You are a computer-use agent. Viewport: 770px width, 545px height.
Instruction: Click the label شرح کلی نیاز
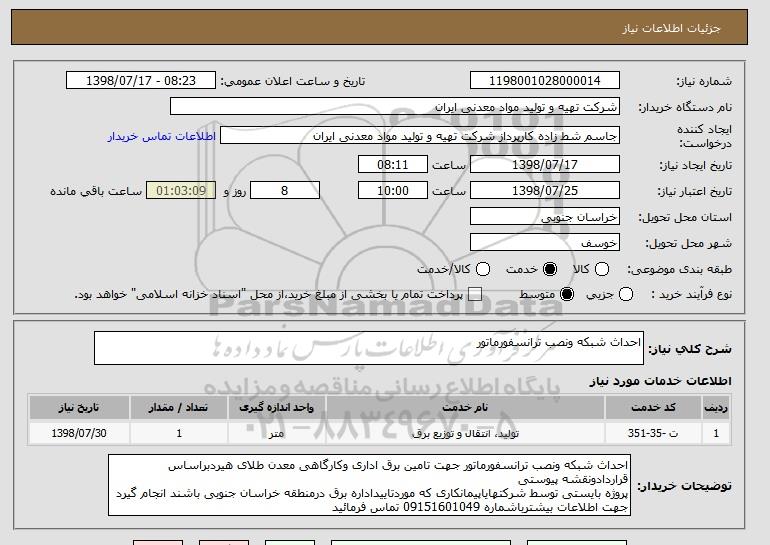point(689,349)
